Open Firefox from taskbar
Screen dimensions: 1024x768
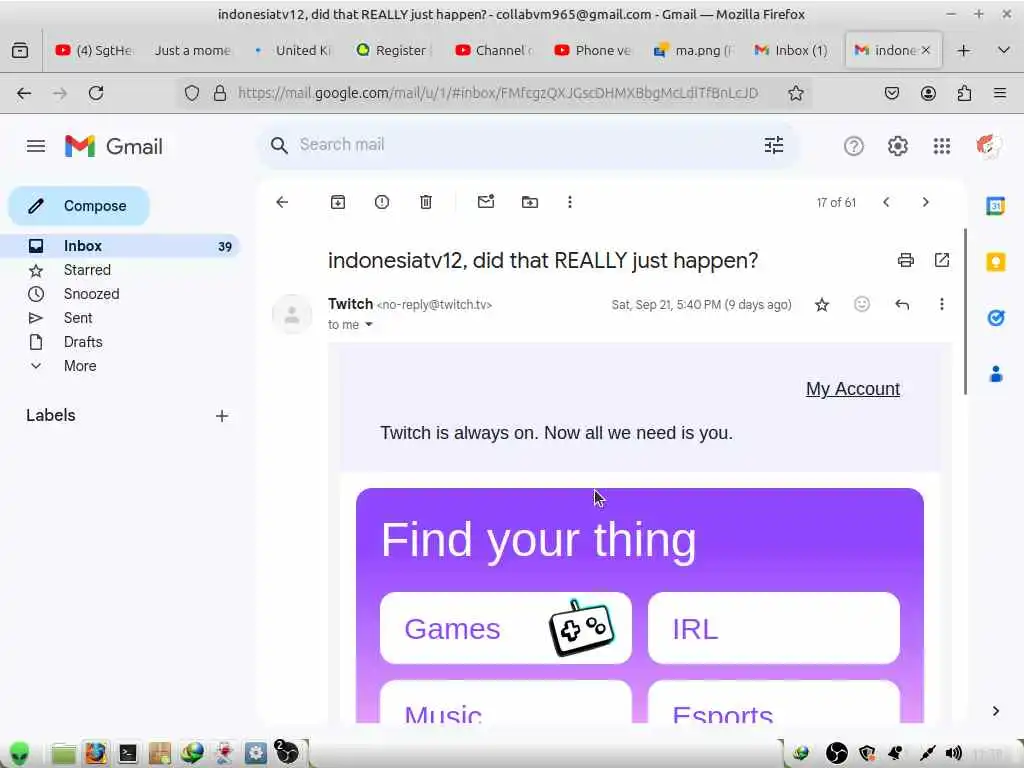click(x=95, y=753)
